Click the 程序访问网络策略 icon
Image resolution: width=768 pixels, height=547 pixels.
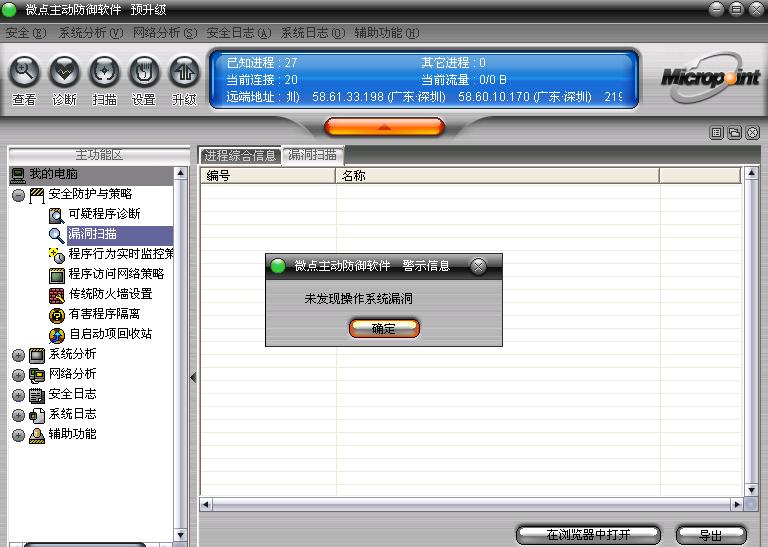pyautogui.click(x=56, y=275)
